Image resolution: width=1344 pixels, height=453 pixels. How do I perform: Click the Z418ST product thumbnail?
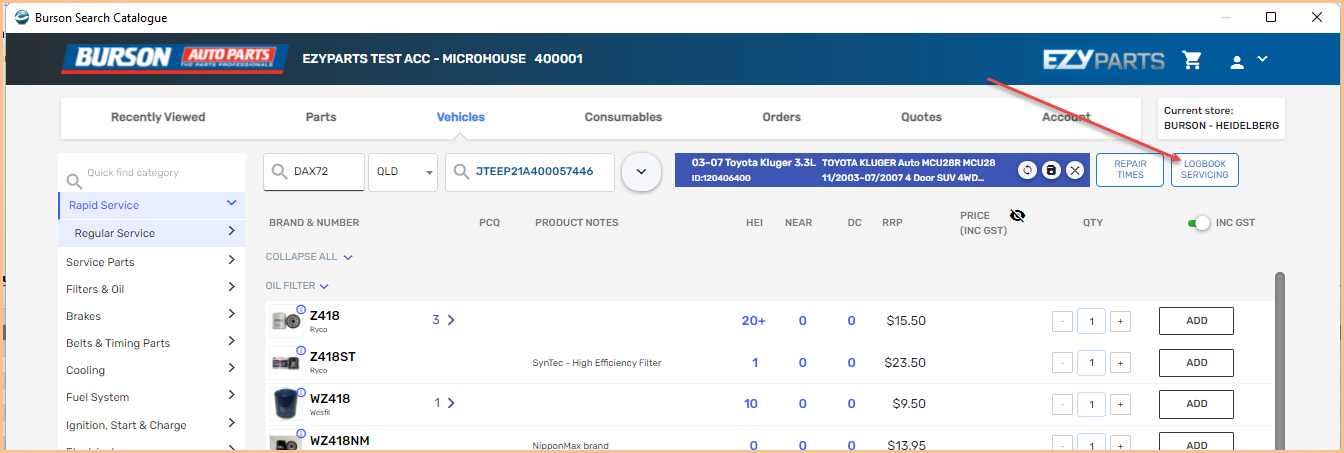(286, 361)
